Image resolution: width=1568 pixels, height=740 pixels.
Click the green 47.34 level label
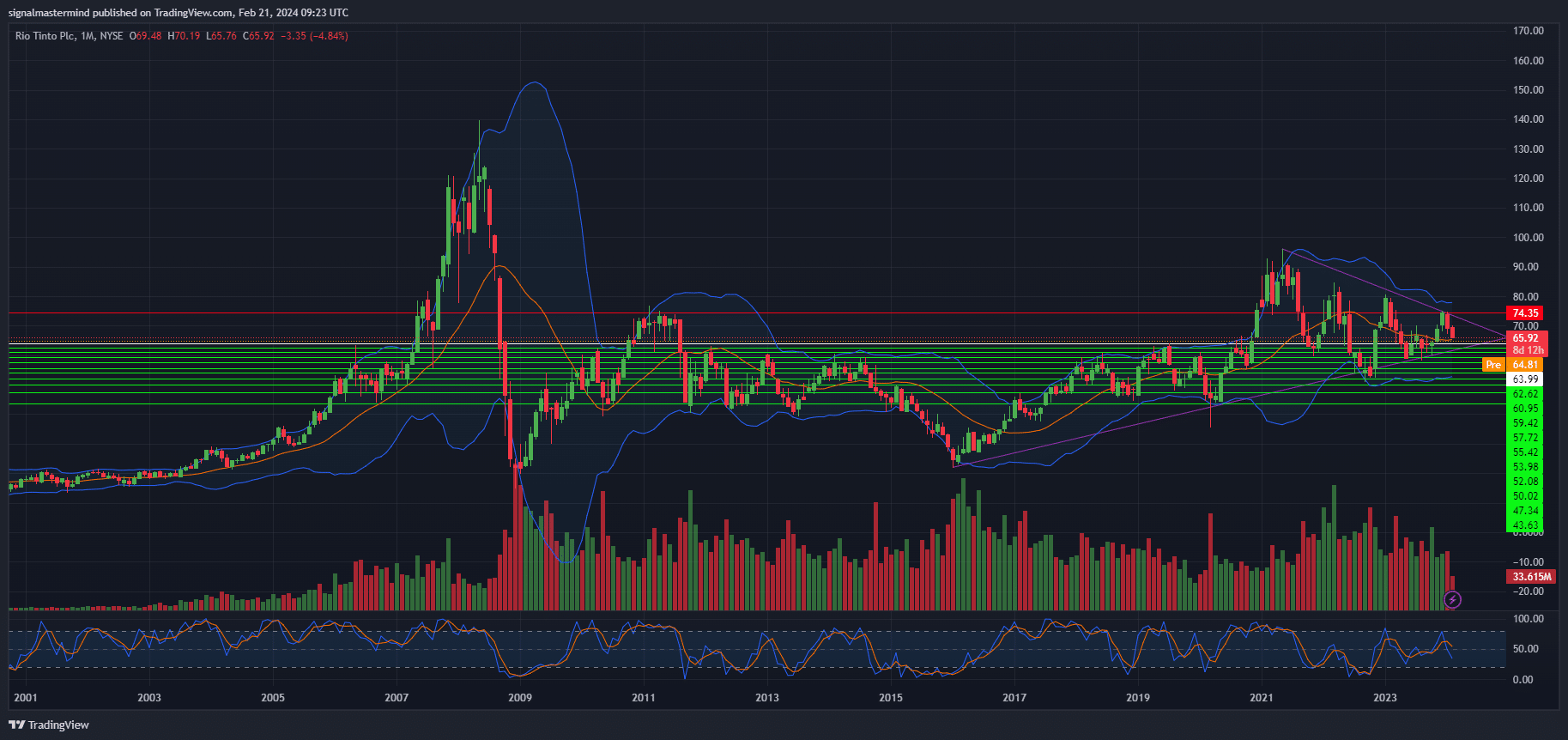point(1525,511)
